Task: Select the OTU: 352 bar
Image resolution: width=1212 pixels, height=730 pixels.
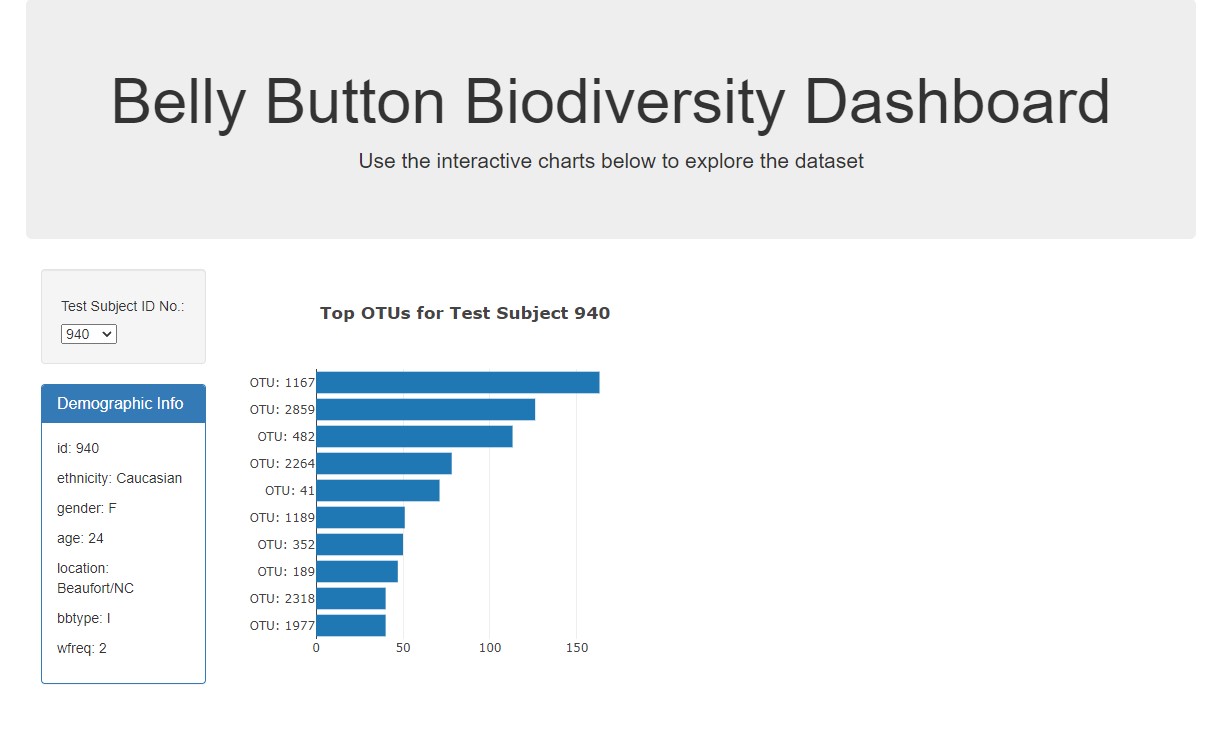Action: coord(360,544)
